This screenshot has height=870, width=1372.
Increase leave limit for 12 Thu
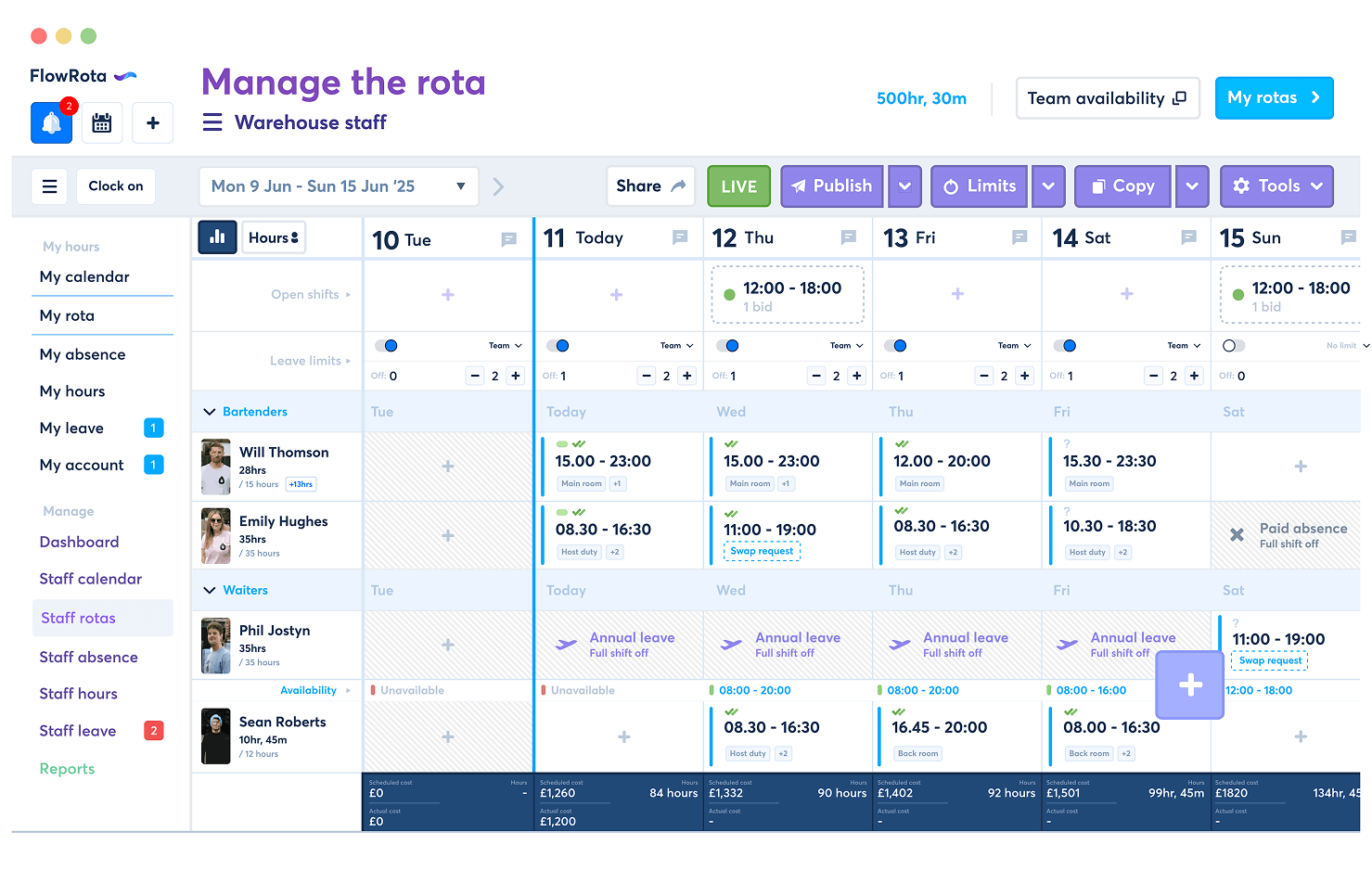click(857, 376)
